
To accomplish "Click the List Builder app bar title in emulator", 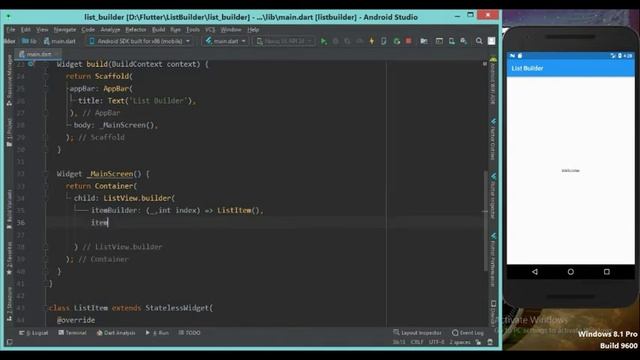I will (527, 68).
